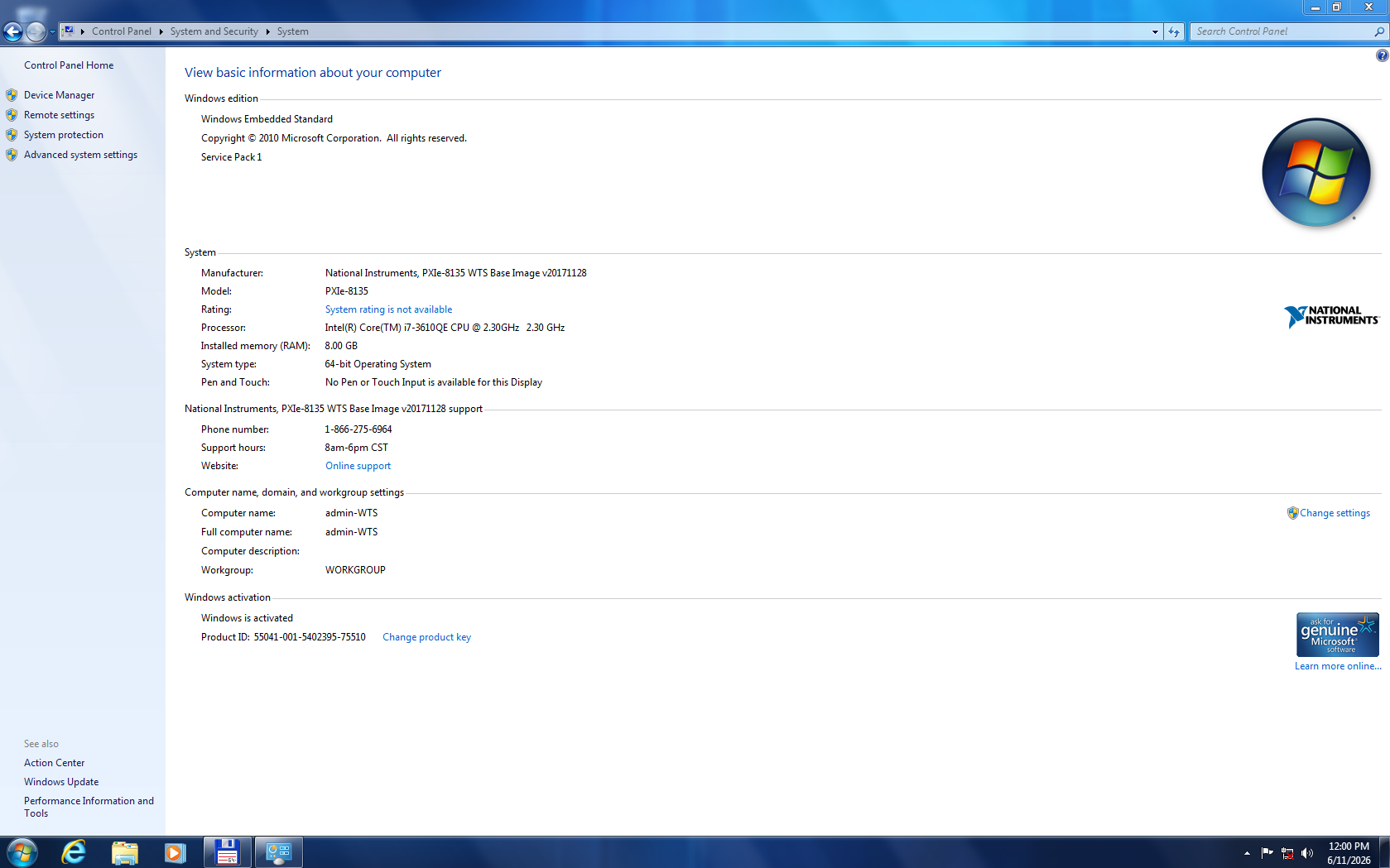Select the System breadcrumb
Viewport: 1390px width, 868px height.
[x=293, y=31]
